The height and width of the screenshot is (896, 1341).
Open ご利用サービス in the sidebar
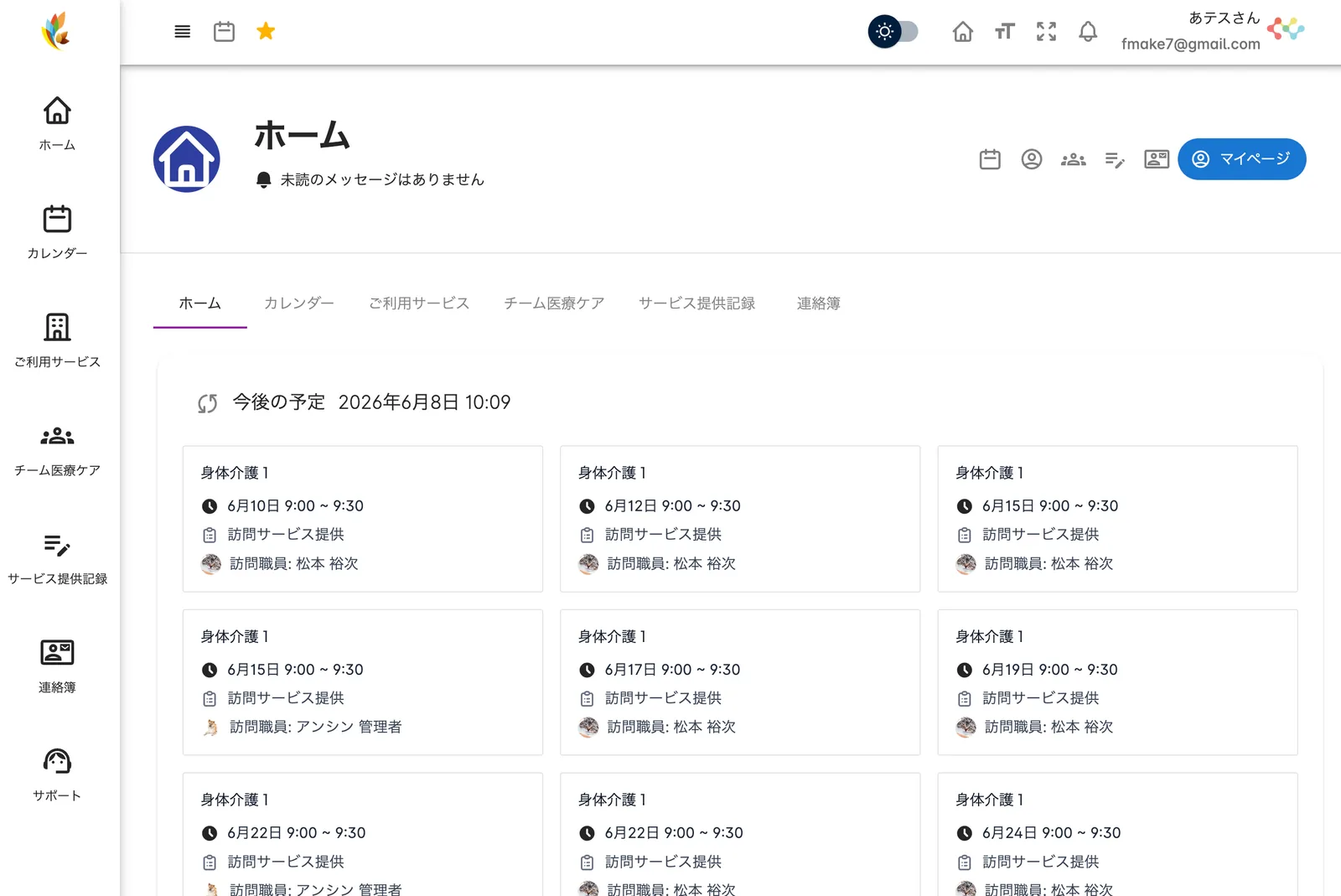click(x=57, y=339)
